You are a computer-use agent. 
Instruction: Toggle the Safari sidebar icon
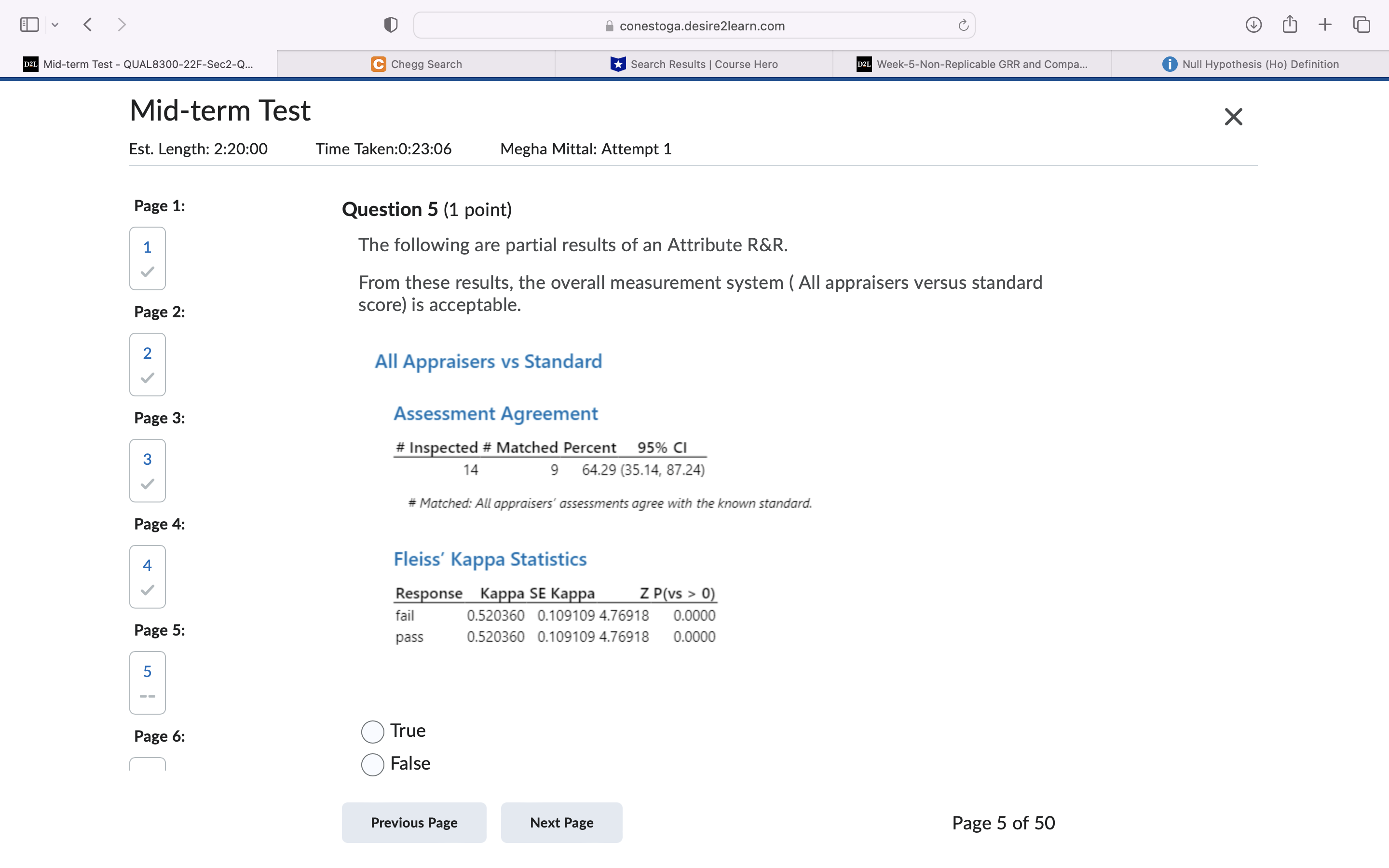(29, 25)
